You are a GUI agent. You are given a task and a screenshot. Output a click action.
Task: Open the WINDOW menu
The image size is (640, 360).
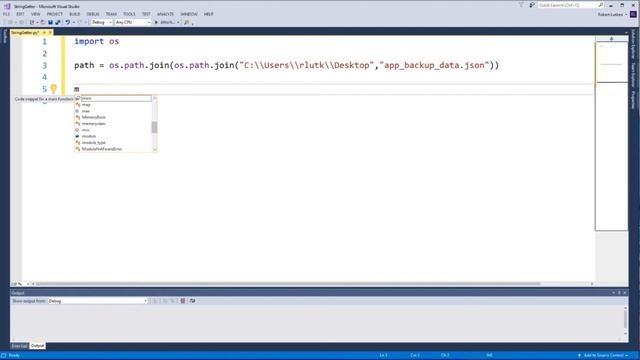coord(189,14)
